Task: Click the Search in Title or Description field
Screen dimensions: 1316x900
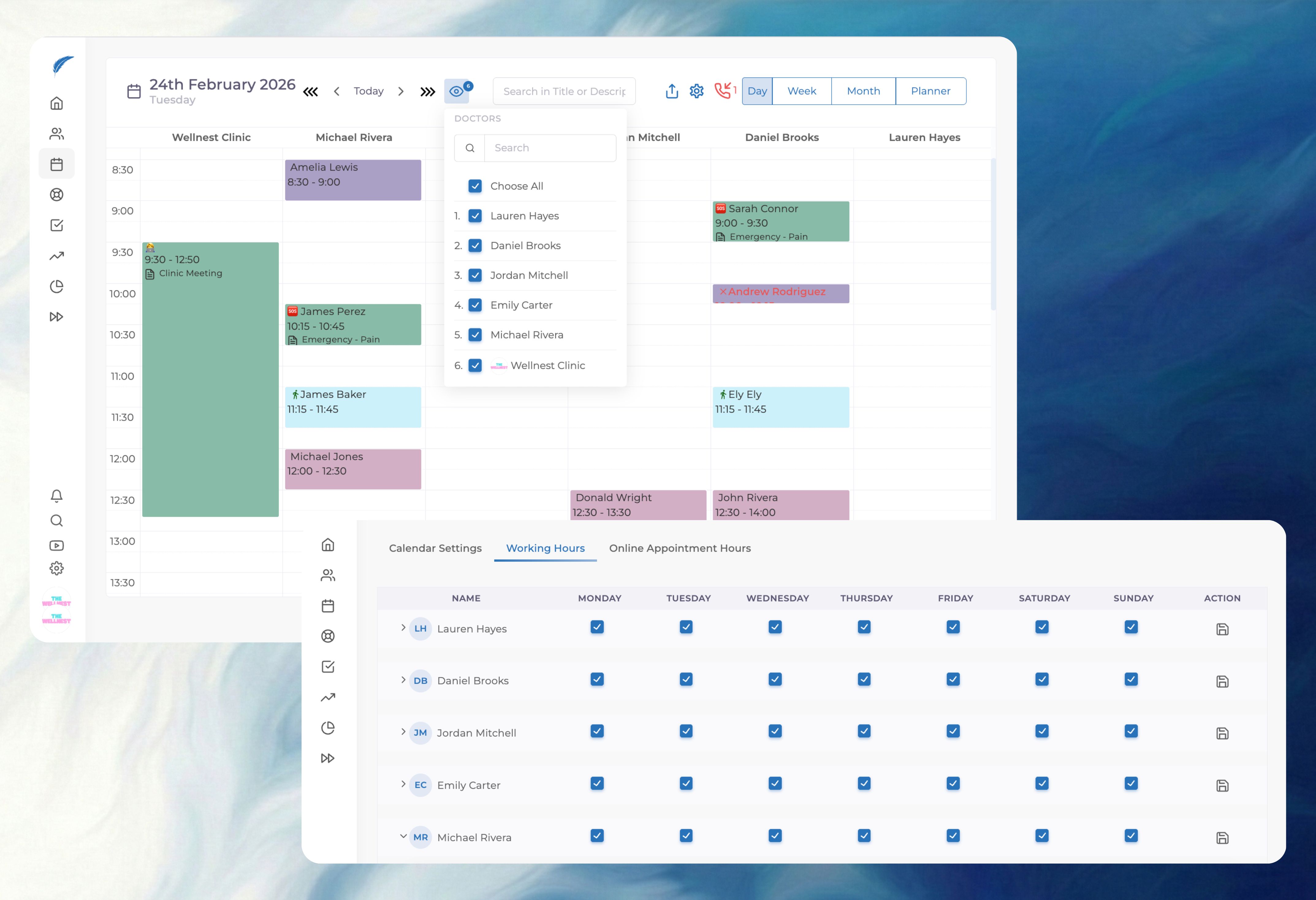Action: pos(564,91)
